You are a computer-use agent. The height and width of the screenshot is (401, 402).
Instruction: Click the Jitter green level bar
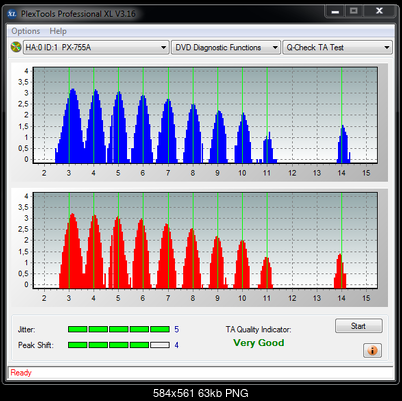coord(119,329)
